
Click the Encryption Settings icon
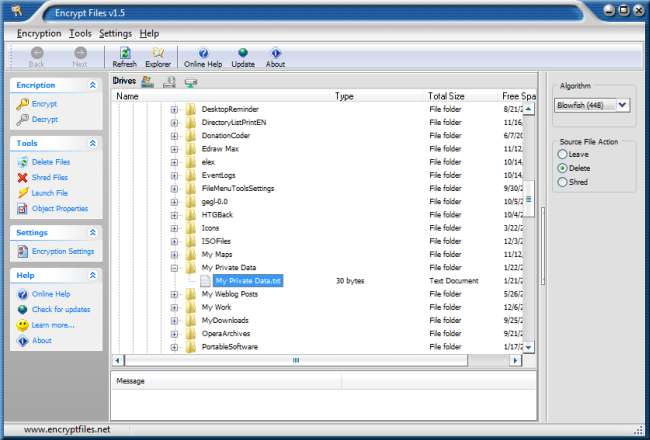click(22, 251)
